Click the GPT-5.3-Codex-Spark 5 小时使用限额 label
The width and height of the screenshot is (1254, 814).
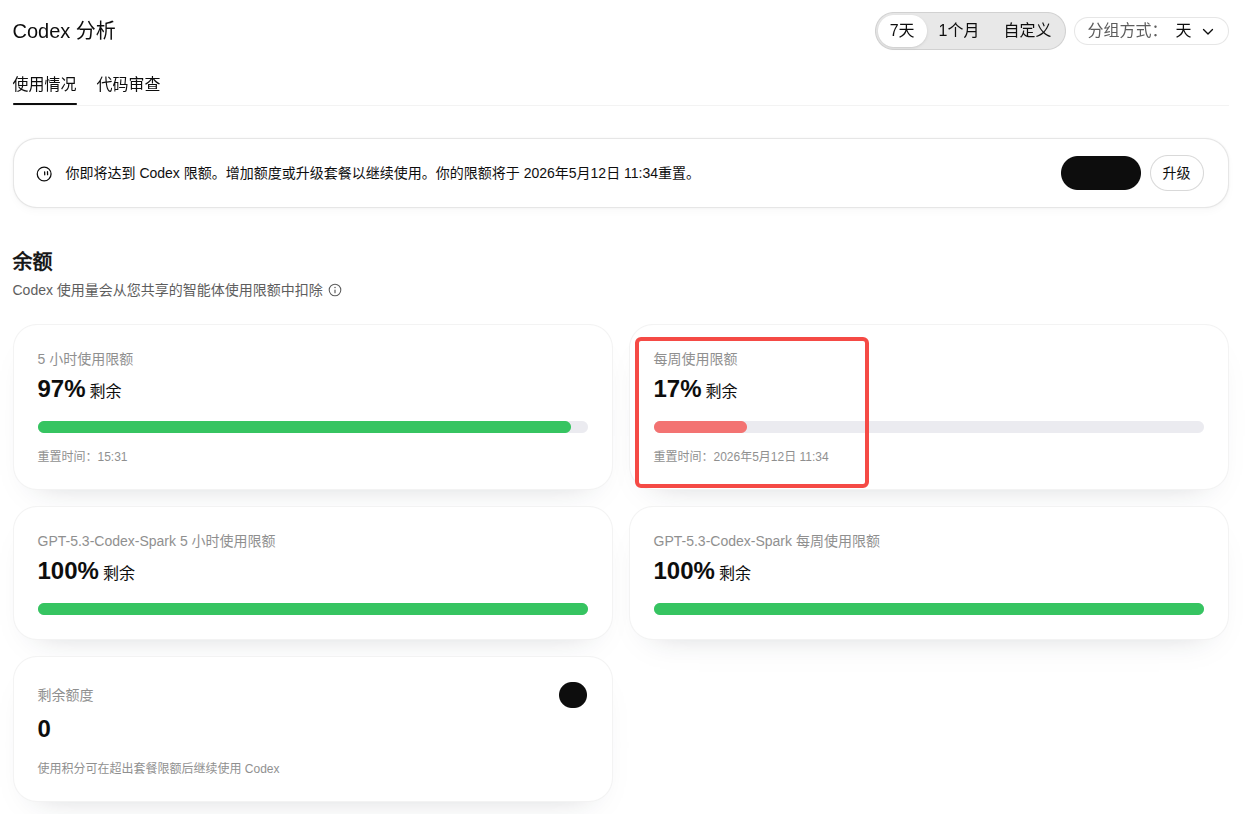coord(157,541)
